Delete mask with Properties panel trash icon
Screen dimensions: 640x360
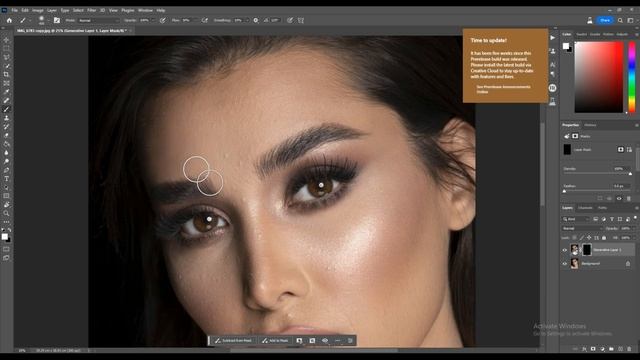click(629, 198)
